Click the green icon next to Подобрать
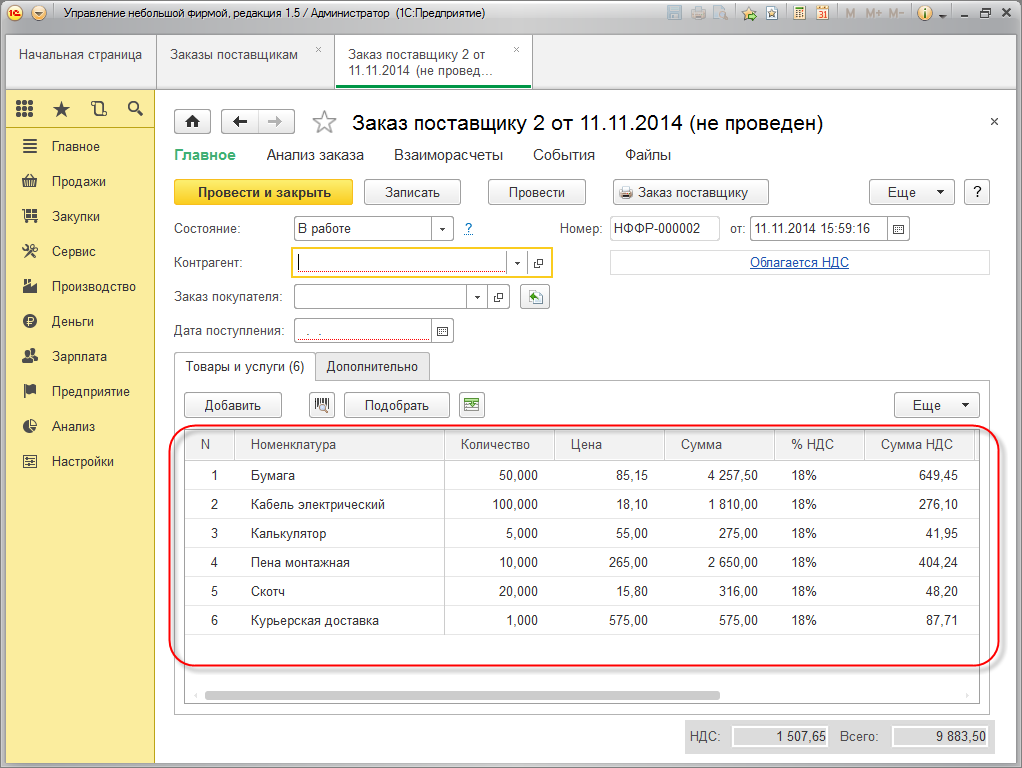The height and width of the screenshot is (768, 1022). pos(471,405)
